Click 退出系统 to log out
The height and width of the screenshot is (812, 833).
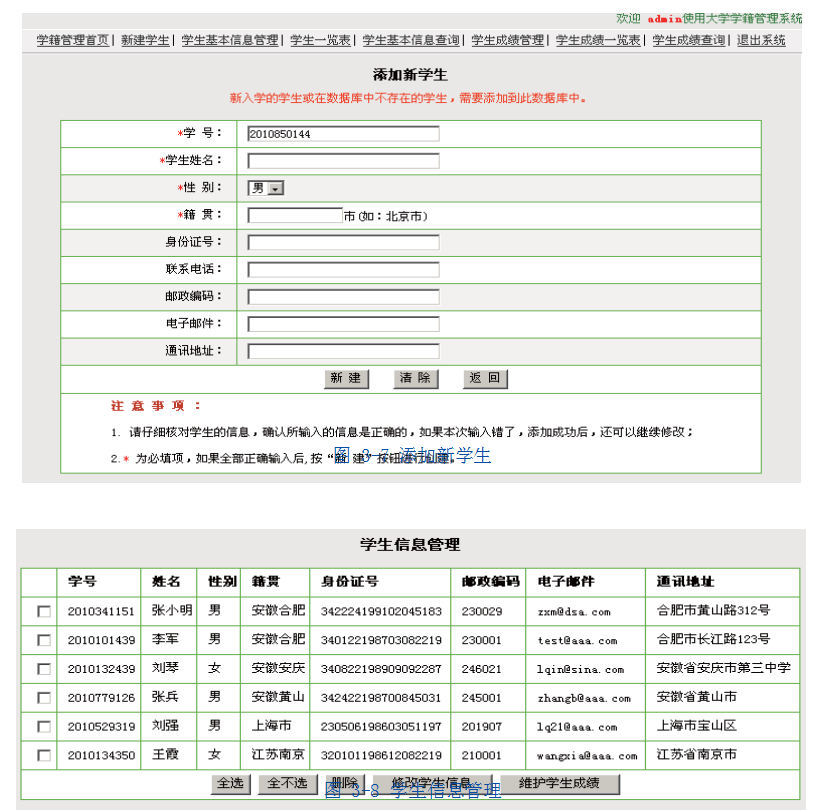coord(761,40)
